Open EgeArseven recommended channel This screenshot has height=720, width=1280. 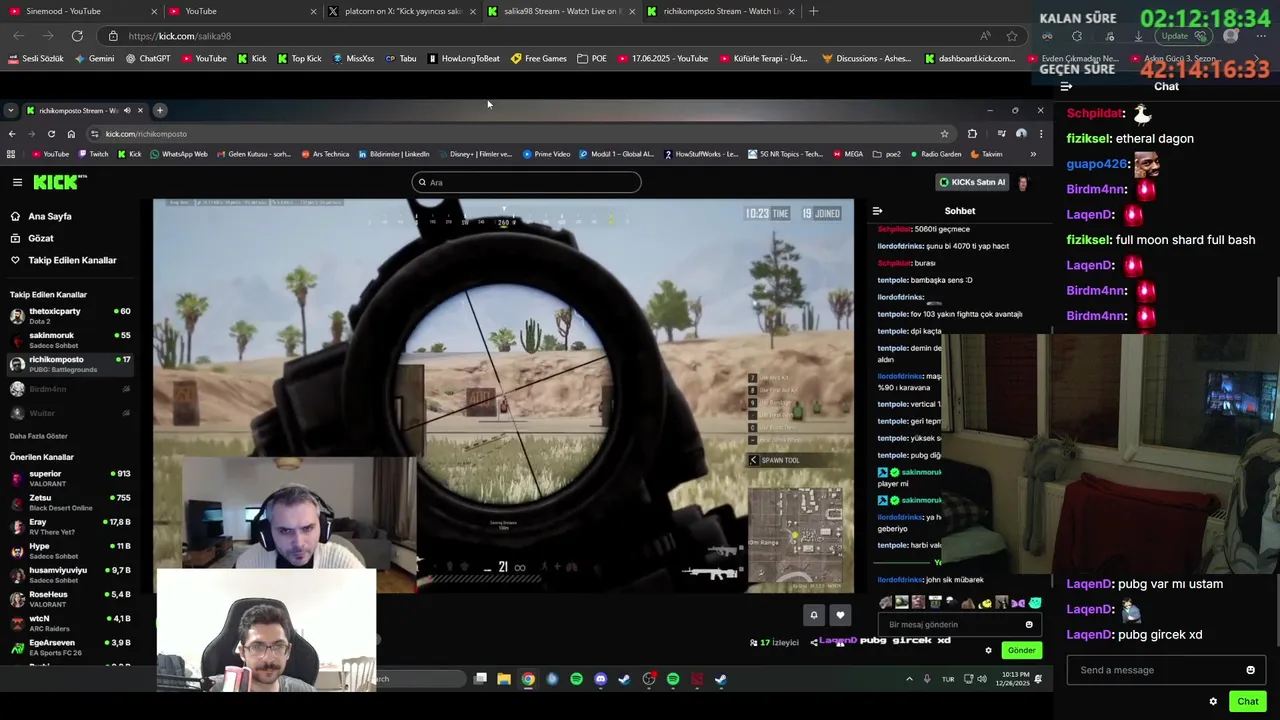(x=69, y=647)
